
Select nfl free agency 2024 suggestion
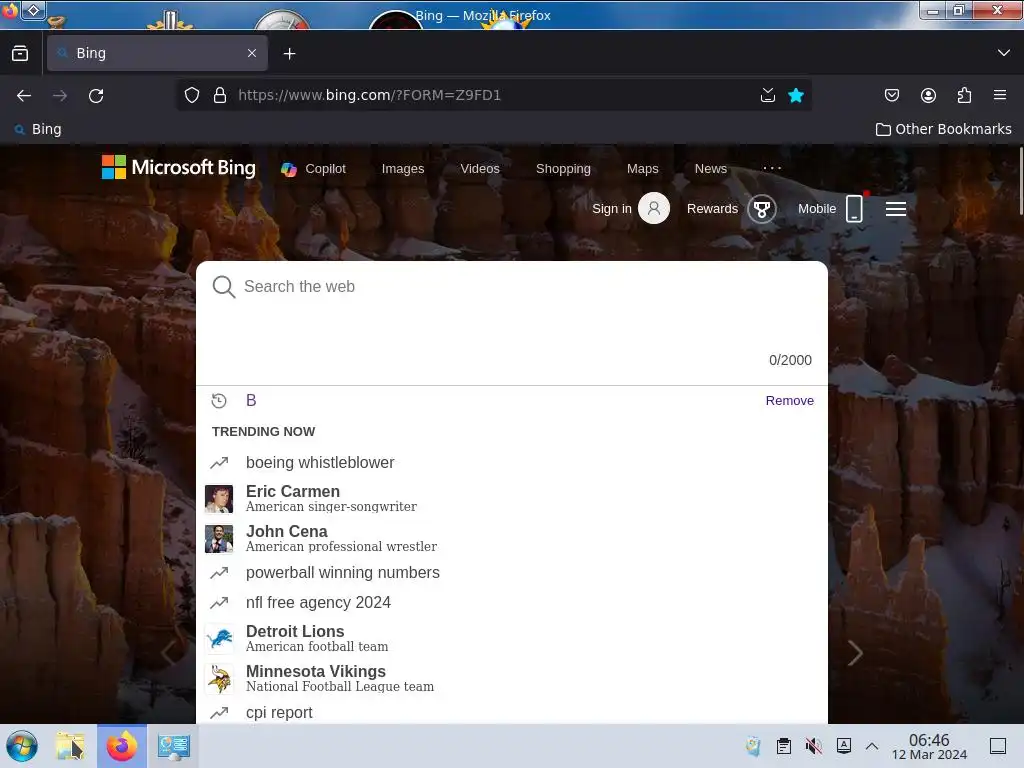[x=512, y=602]
